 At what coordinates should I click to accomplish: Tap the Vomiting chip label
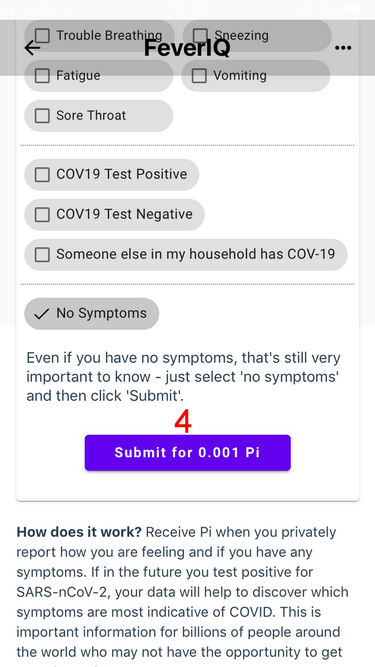[x=240, y=75]
